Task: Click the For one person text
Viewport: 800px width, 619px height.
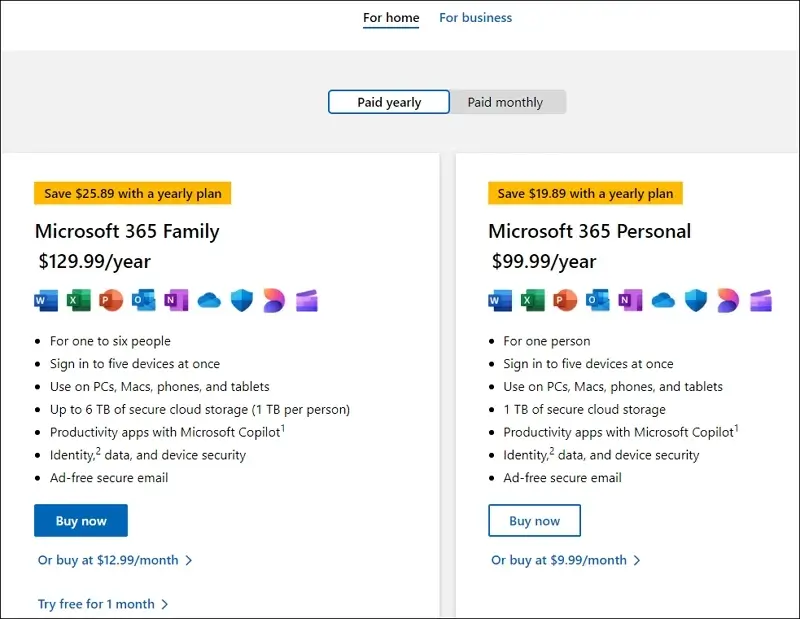Action: tap(546, 341)
